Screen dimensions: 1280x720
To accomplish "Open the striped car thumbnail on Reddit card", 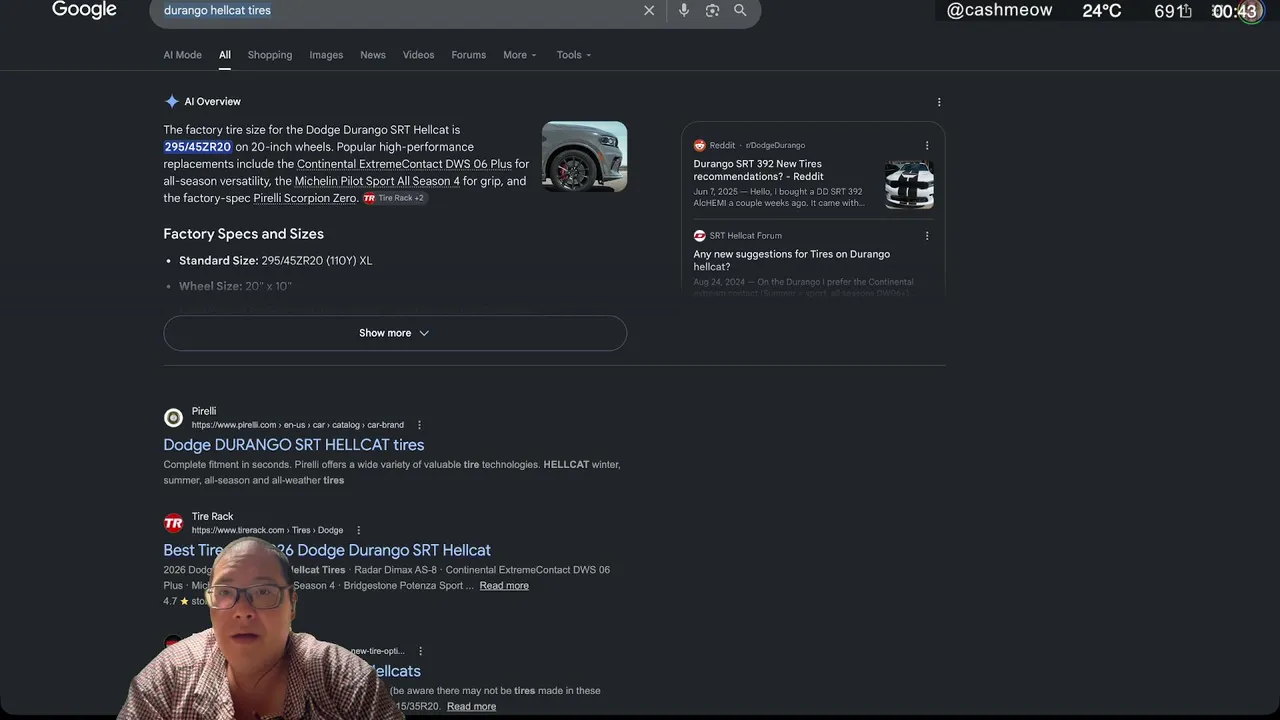I will tap(909, 185).
